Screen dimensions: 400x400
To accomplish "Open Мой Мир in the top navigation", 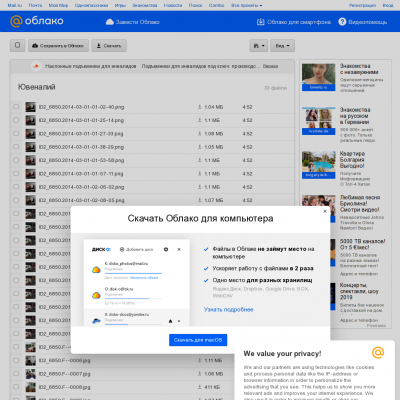I will (x=58, y=5).
